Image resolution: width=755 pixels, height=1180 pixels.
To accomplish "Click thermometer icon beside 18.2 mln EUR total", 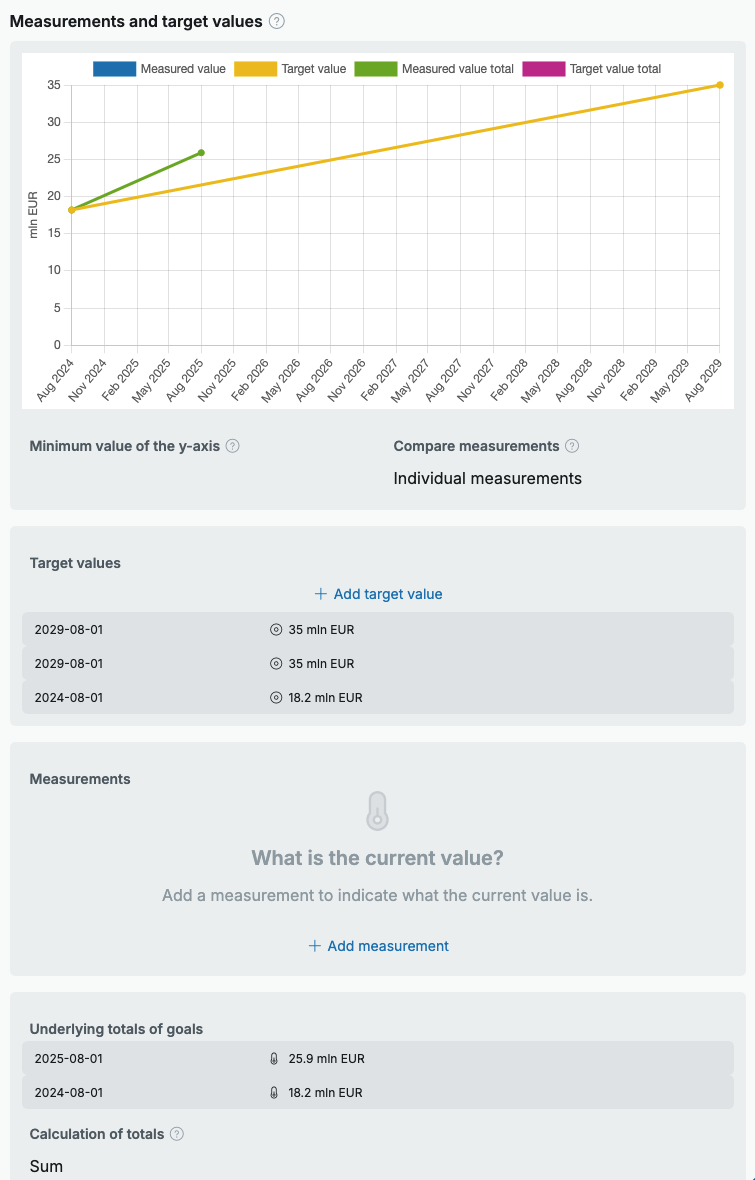I will point(274,1093).
